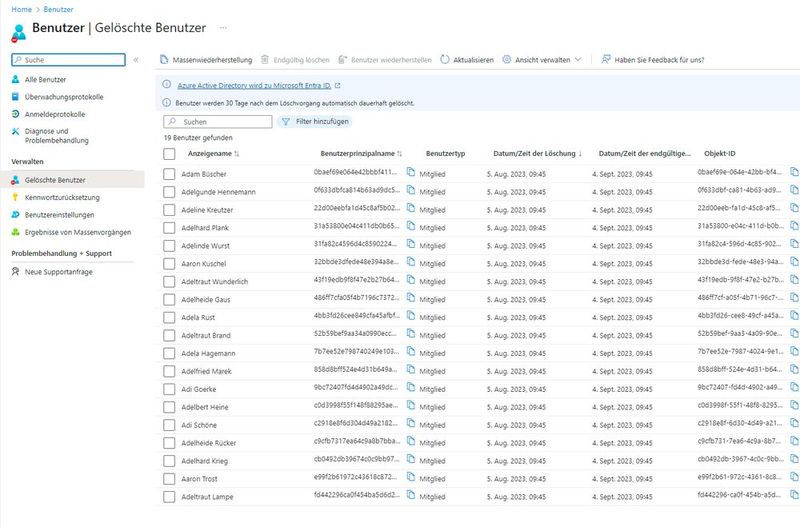
Task: Go to Benutzer breadcrumb link
Action: [58, 9]
